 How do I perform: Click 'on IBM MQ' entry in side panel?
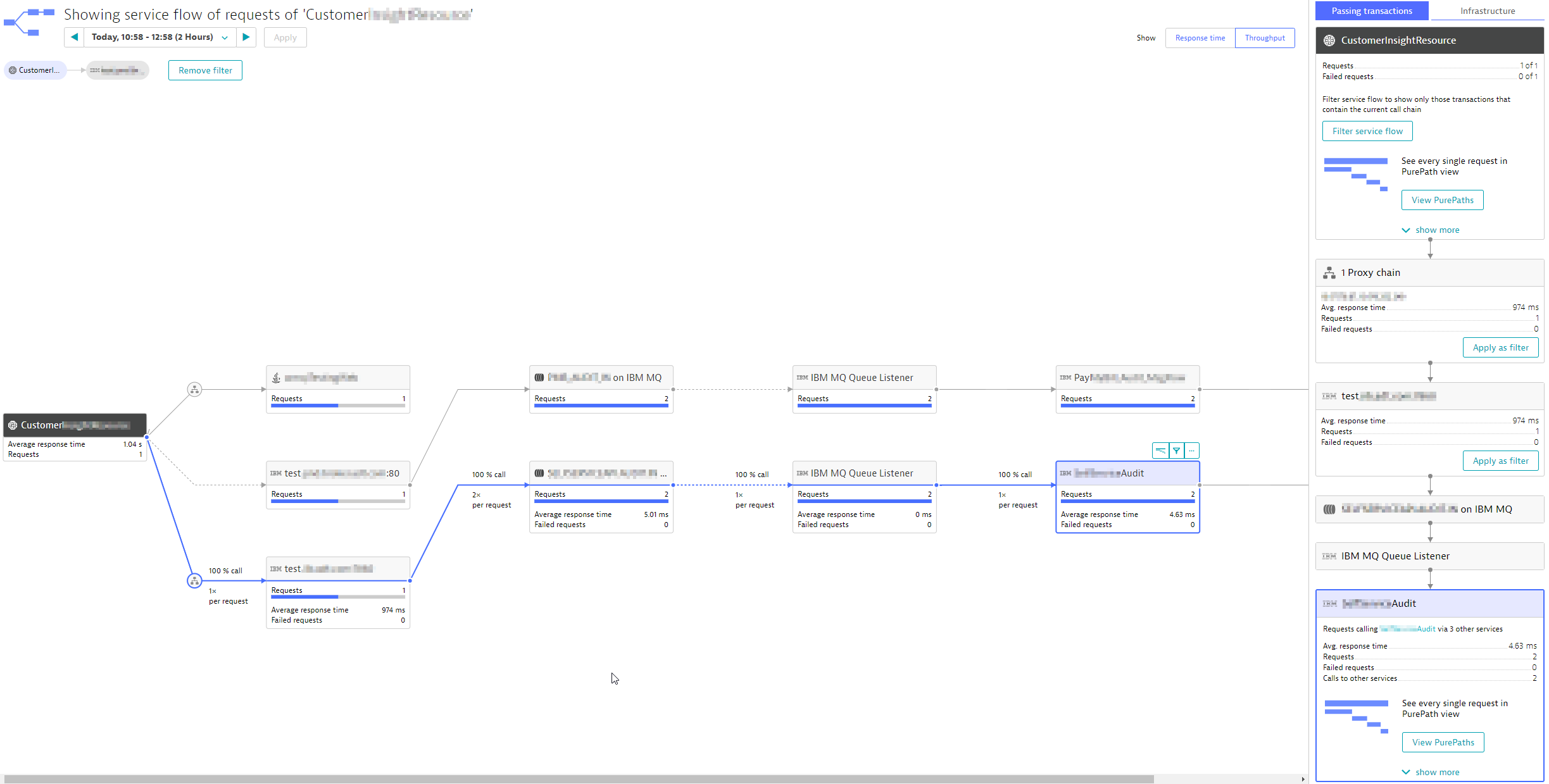tap(1429, 509)
